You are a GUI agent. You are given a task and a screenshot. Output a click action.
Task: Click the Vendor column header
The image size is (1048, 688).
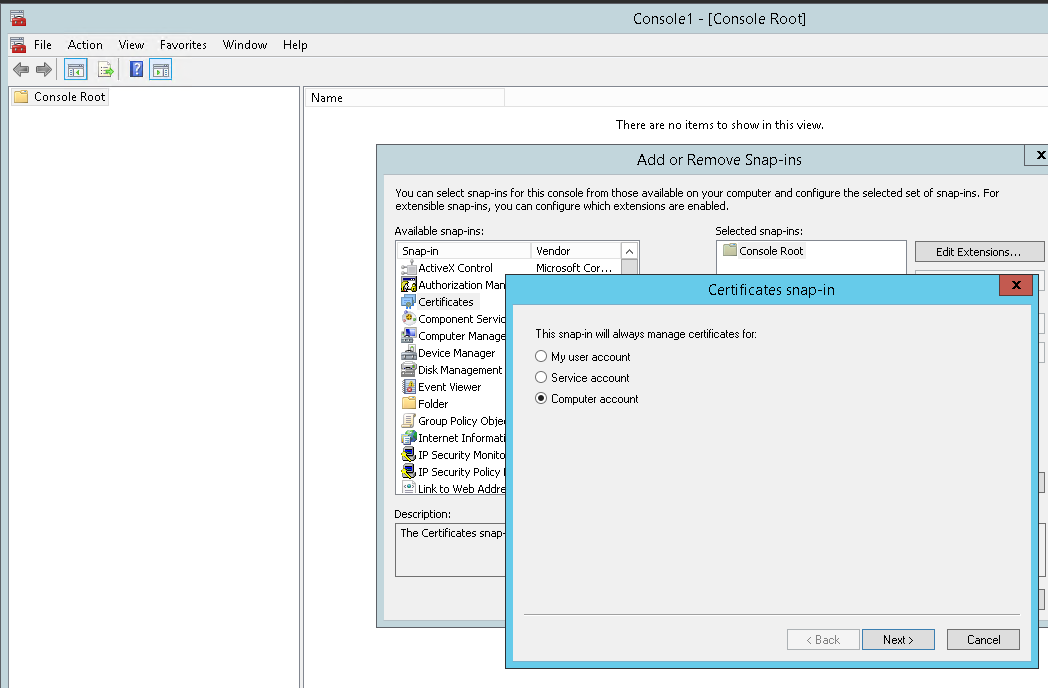[575, 251]
